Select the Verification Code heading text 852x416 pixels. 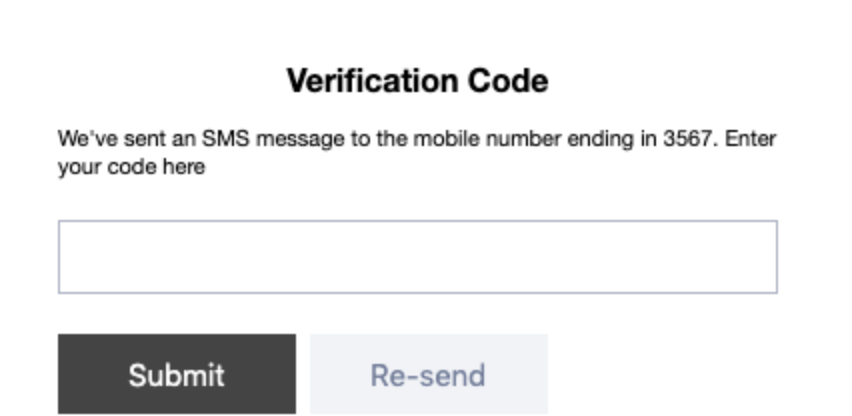click(417, 81)
